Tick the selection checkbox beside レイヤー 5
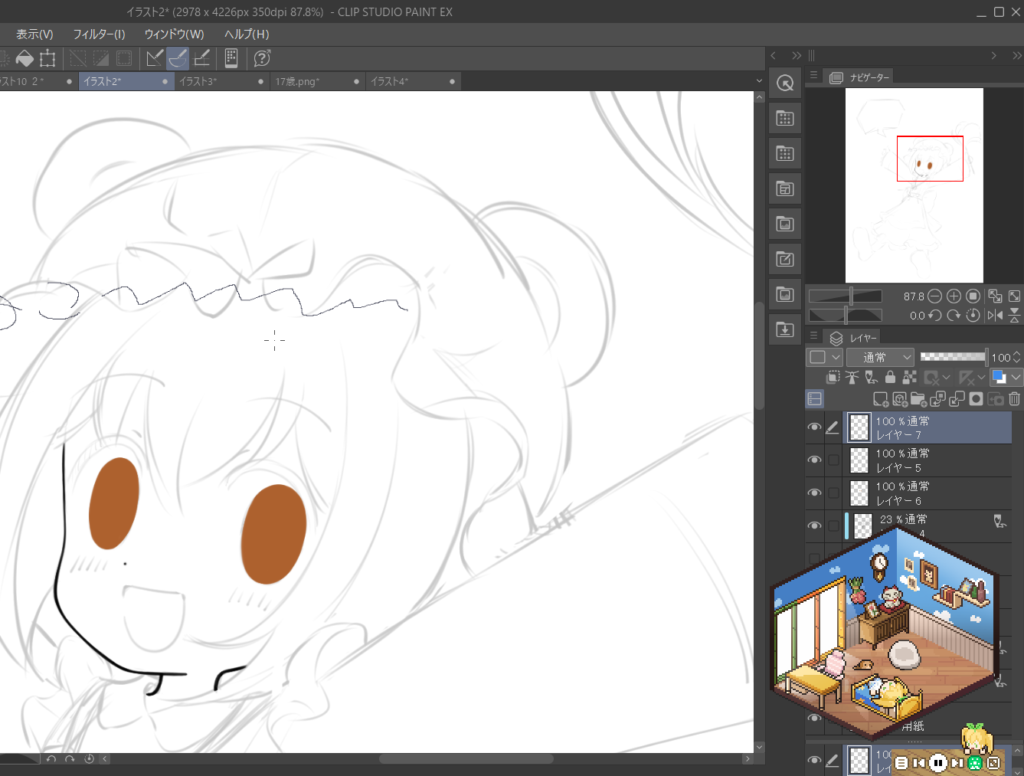 point(833,460)
